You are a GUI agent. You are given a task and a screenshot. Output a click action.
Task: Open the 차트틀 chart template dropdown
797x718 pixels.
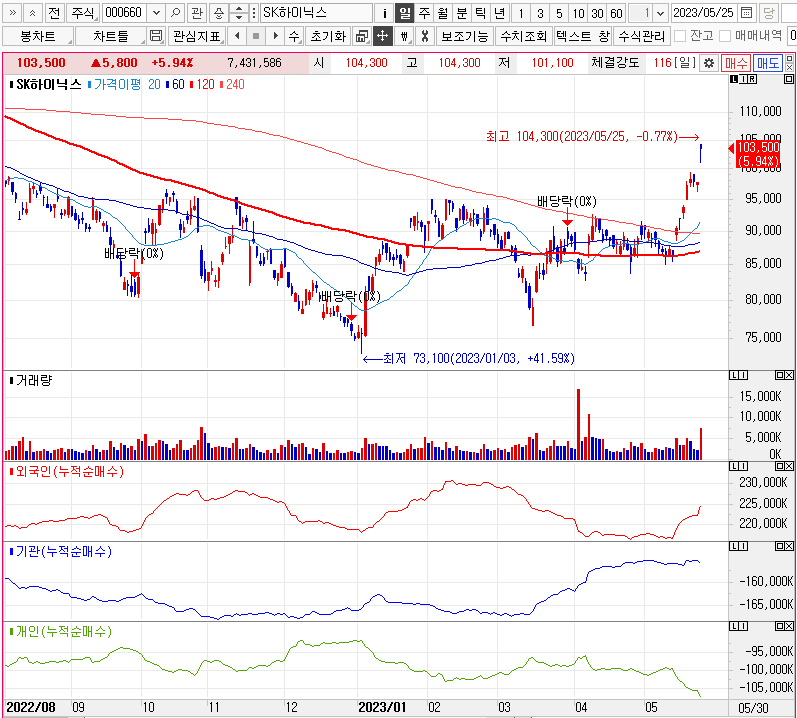tap(111, 36)
